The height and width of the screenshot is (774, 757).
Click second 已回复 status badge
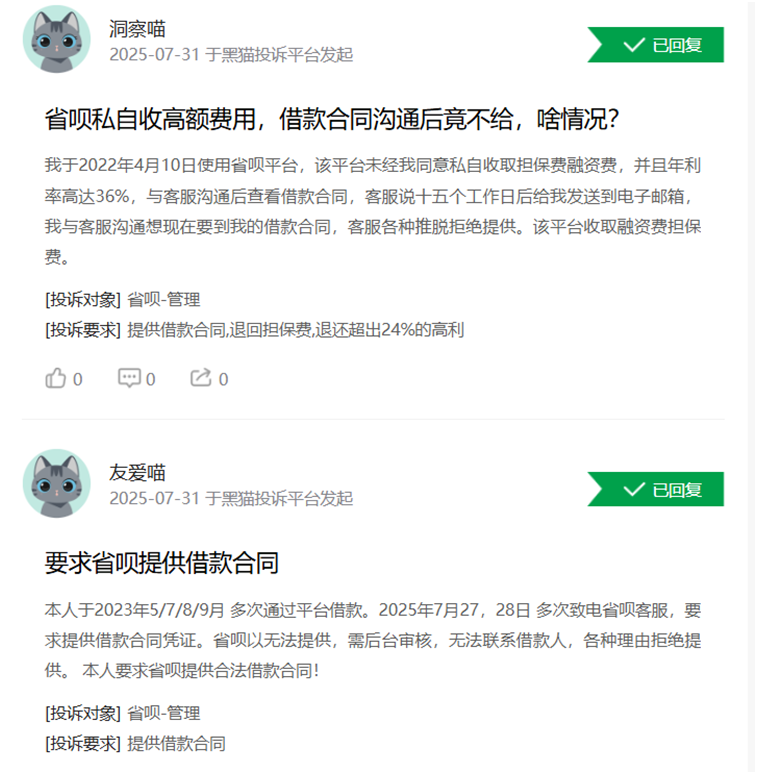[656, 489]
